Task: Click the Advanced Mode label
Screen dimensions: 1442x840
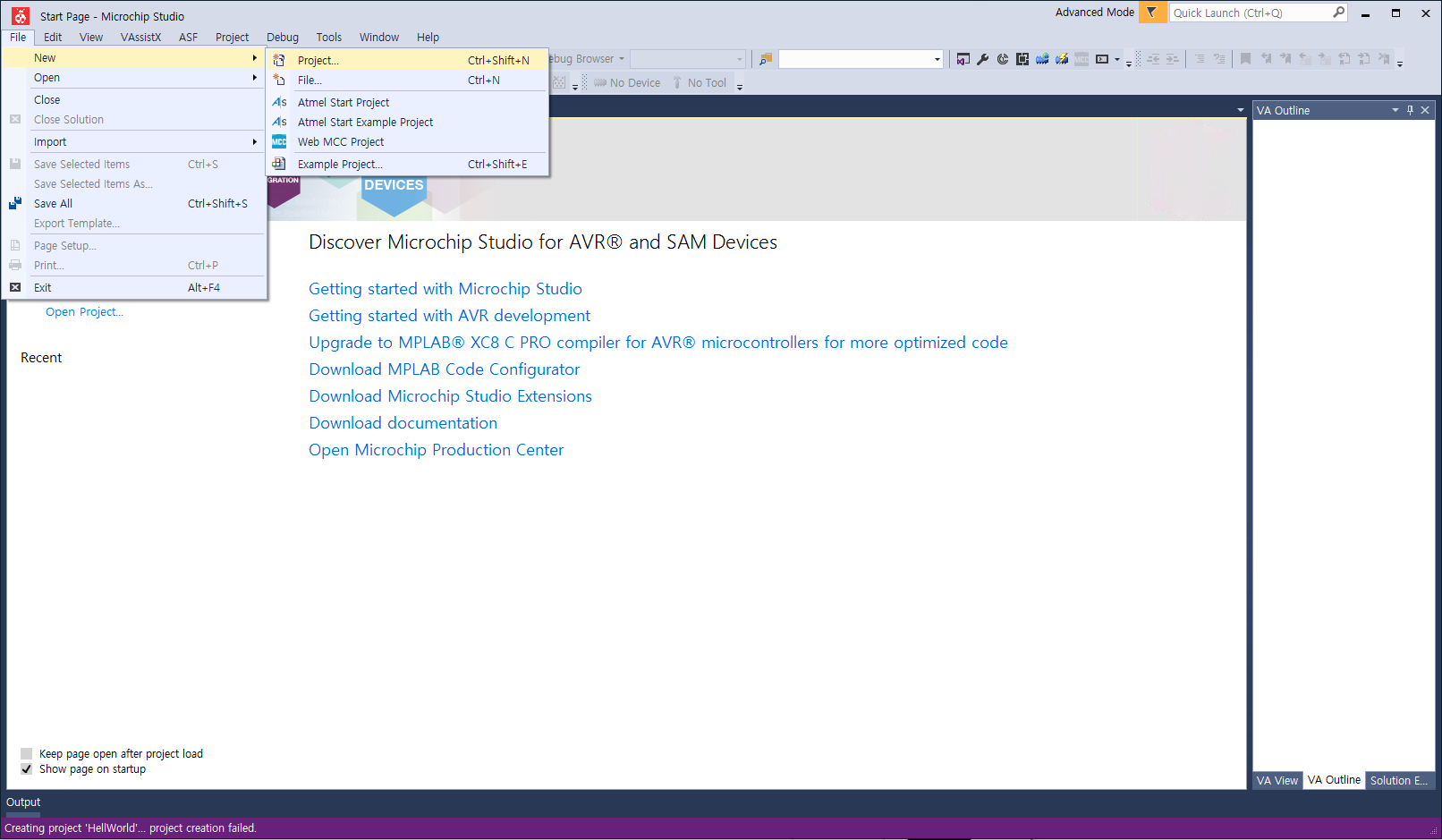Action: (x=1094, y=13)
